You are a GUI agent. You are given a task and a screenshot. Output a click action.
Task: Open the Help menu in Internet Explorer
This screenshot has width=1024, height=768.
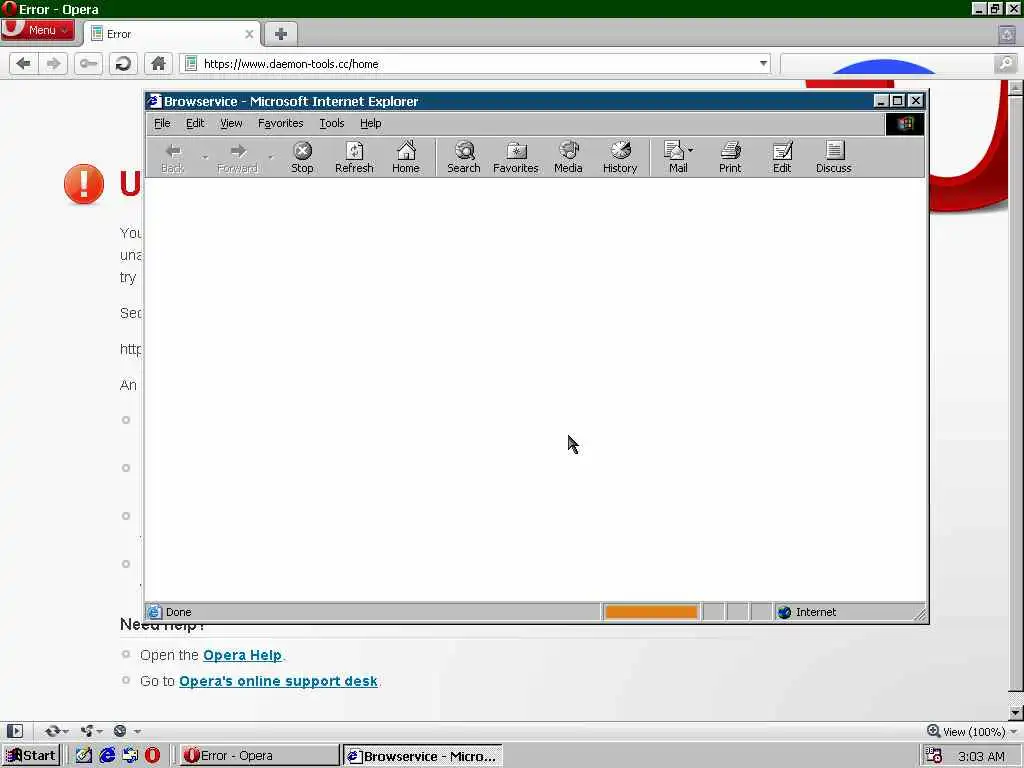370,123
